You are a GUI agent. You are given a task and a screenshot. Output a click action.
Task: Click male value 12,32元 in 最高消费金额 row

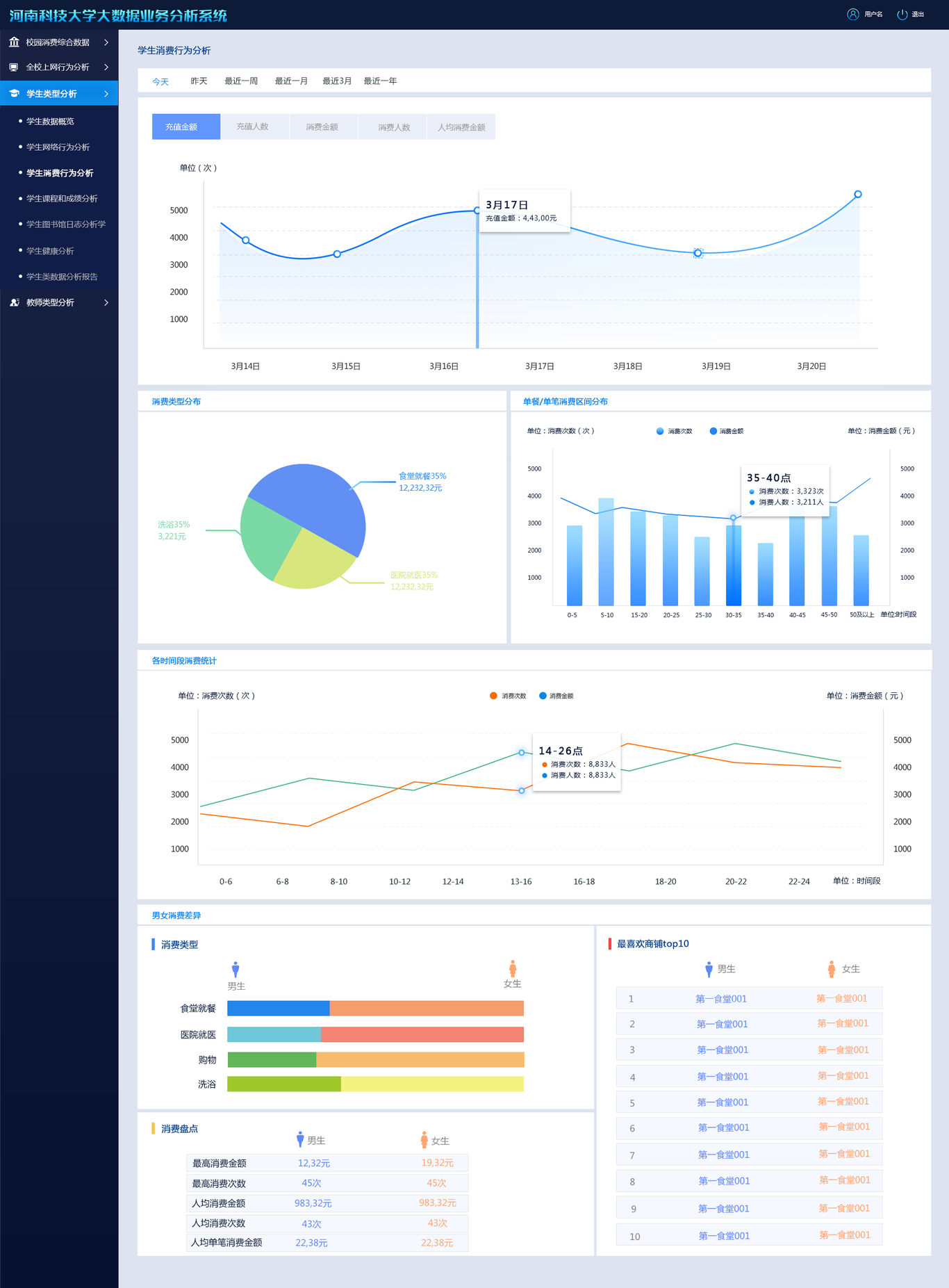(314, 1163)
